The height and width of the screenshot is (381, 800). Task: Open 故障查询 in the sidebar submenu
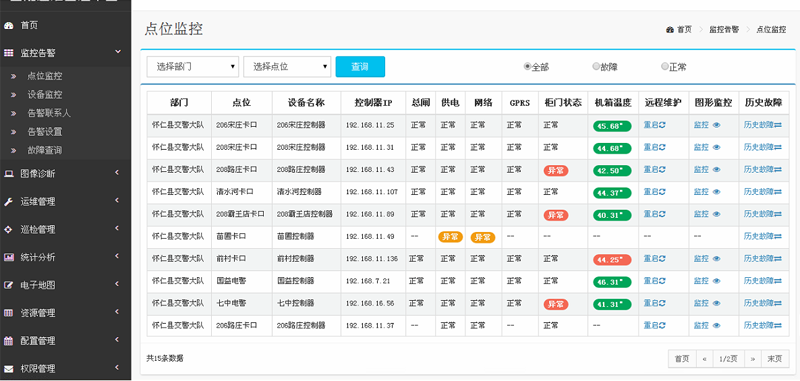pos(45,150)
